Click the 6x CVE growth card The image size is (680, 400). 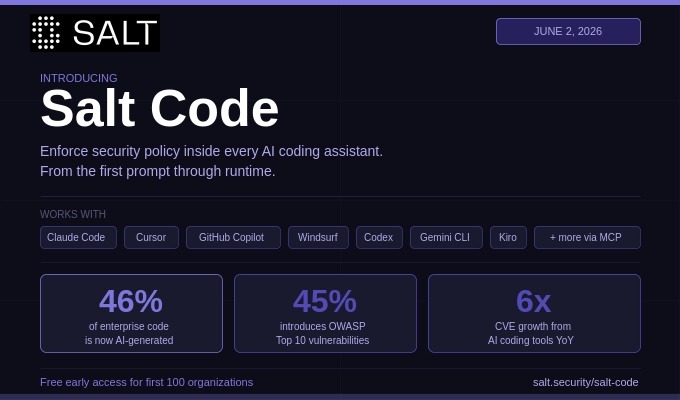(x=534, y=313)
